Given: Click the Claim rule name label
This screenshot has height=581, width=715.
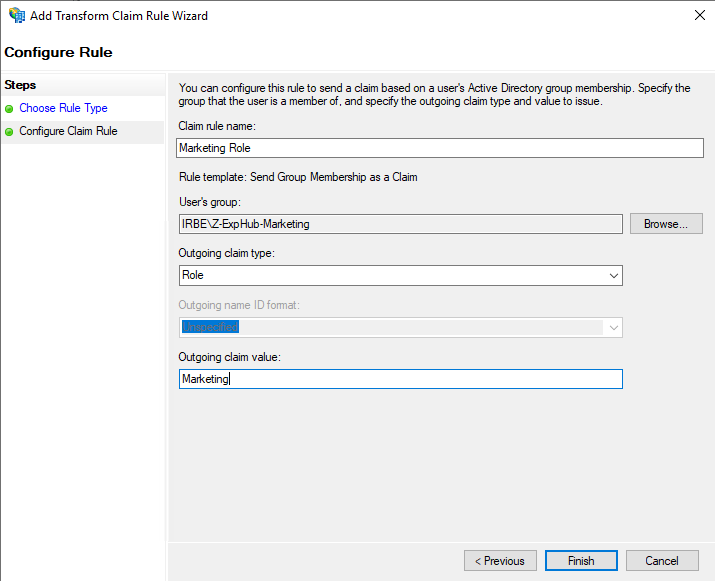Looking at the screenshot, I should click(217, 126).
